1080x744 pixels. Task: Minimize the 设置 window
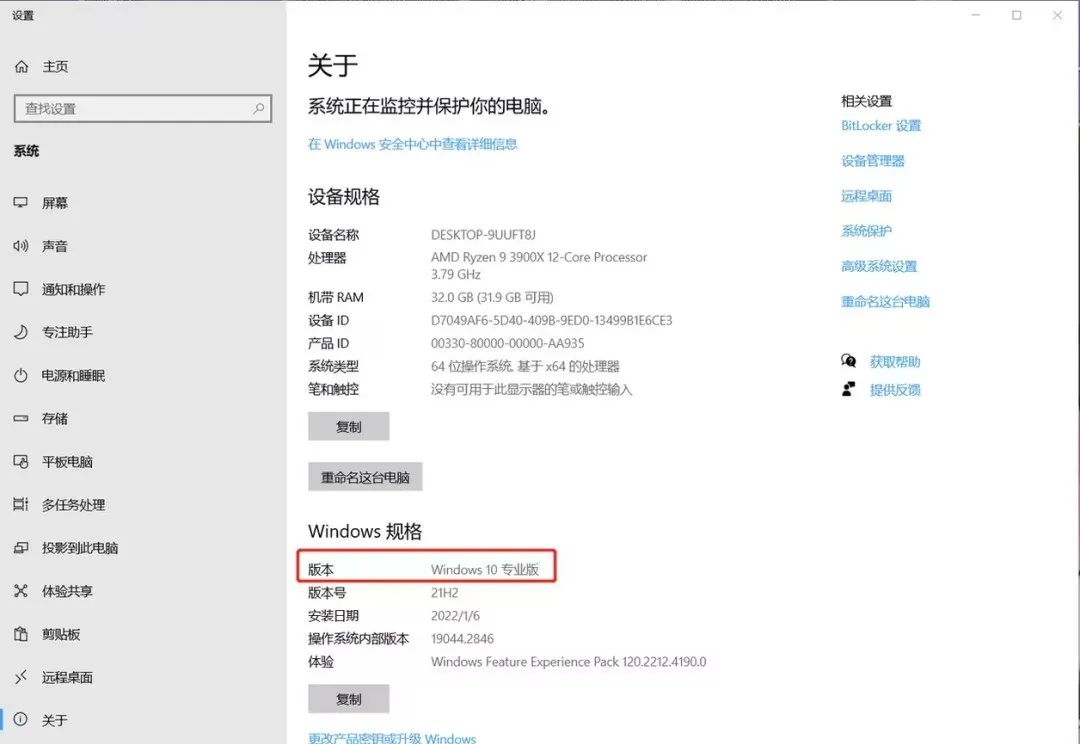pos(975,15)
